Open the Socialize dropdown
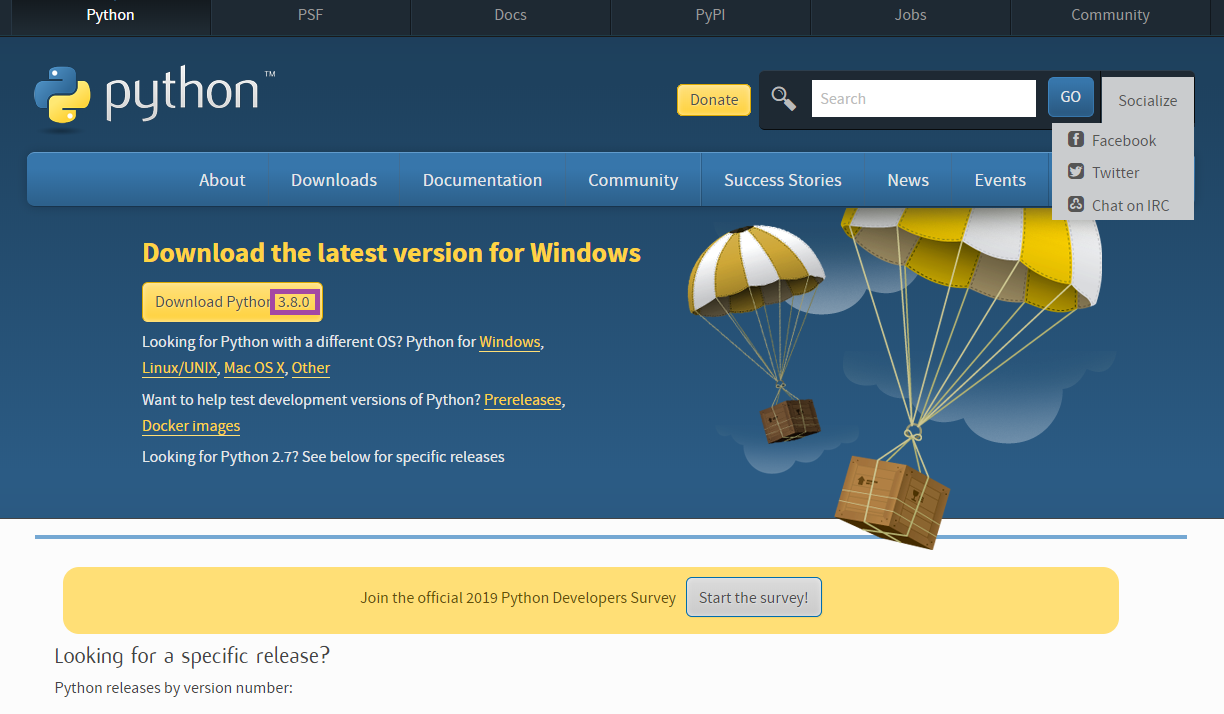 pyautogui.click(x=1148, y=100)
